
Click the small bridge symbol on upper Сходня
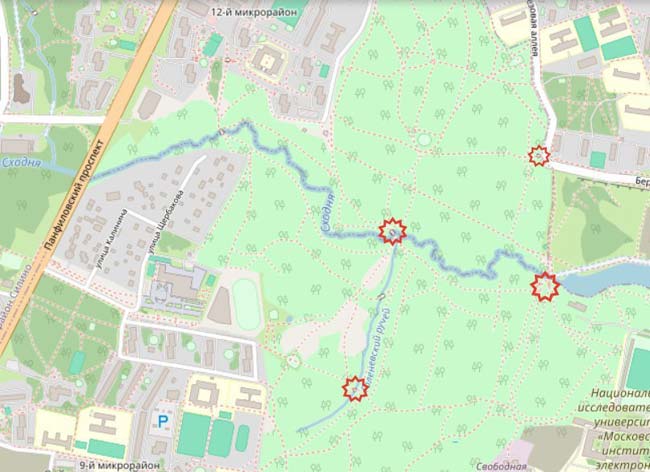222,132
